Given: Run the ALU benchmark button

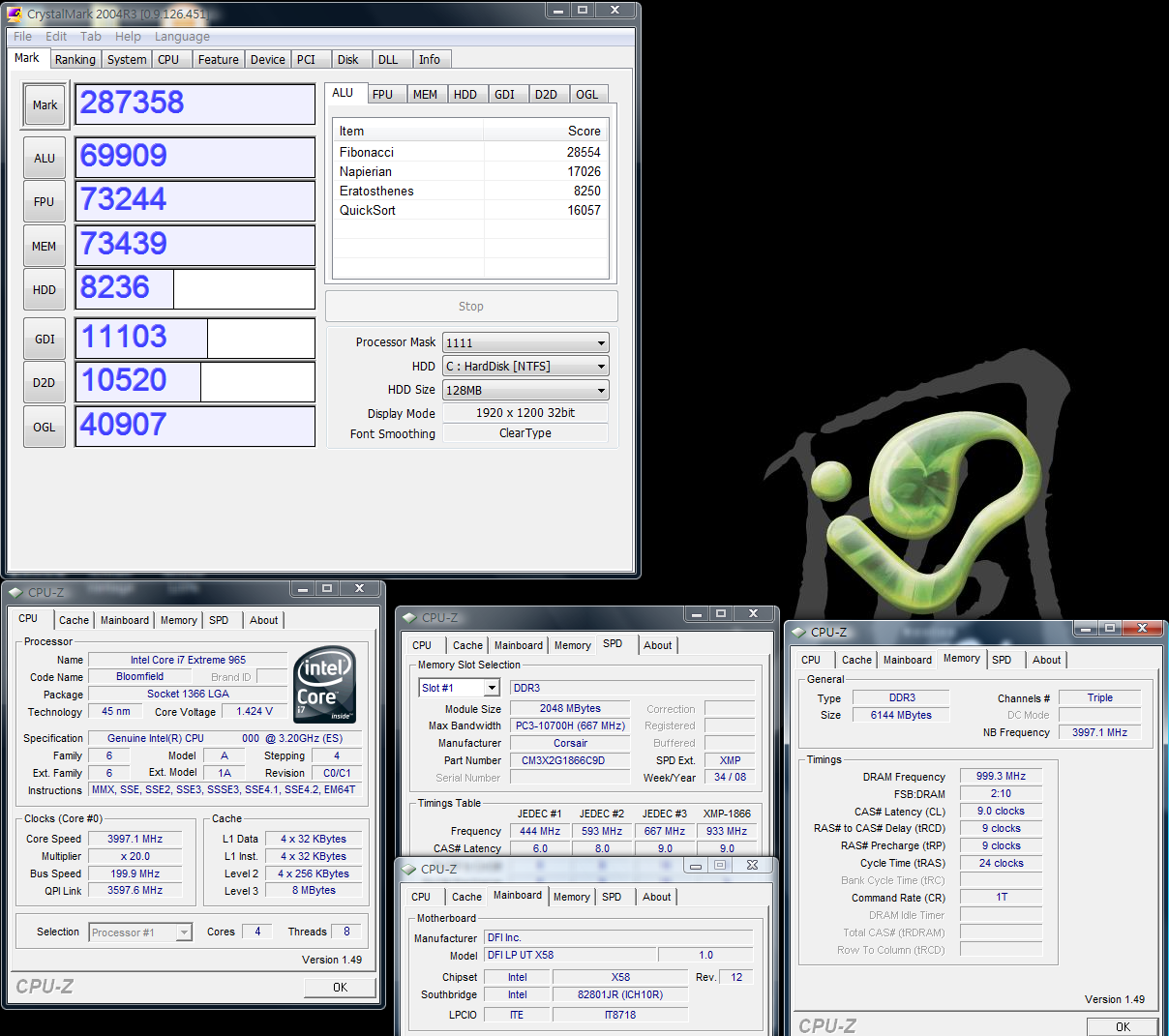Looking at the screenshot, I should tap(45, 158).
